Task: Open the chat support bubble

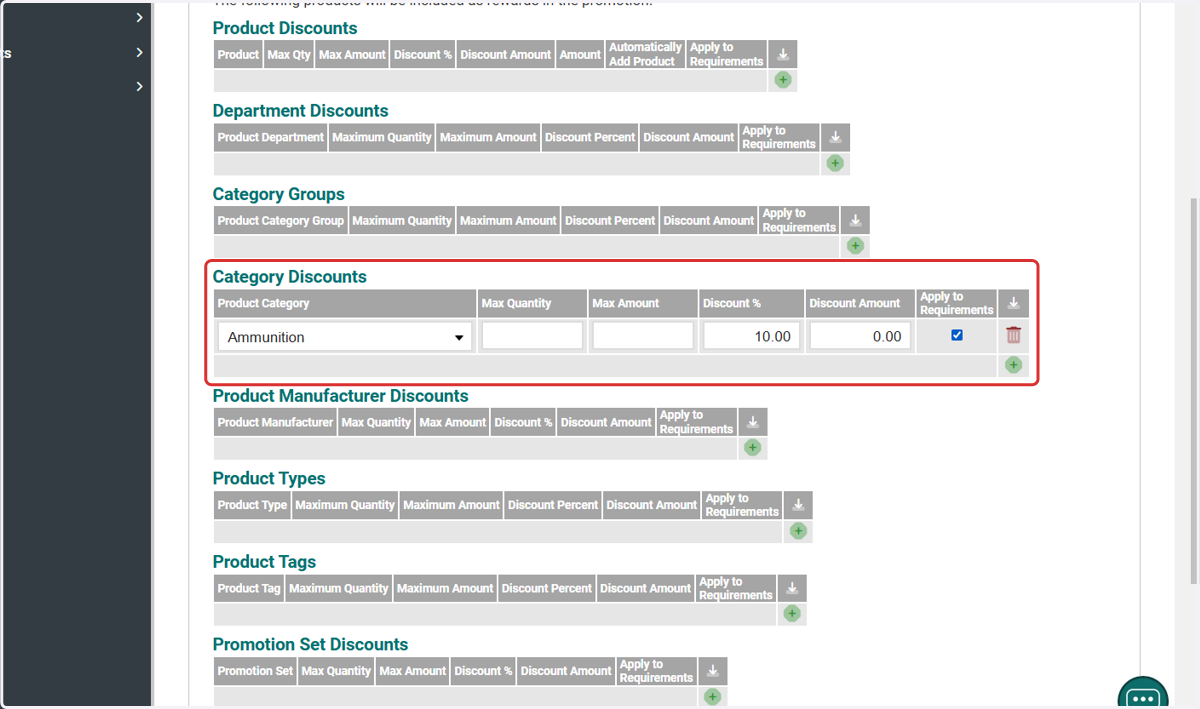Action: point(1143,695)
